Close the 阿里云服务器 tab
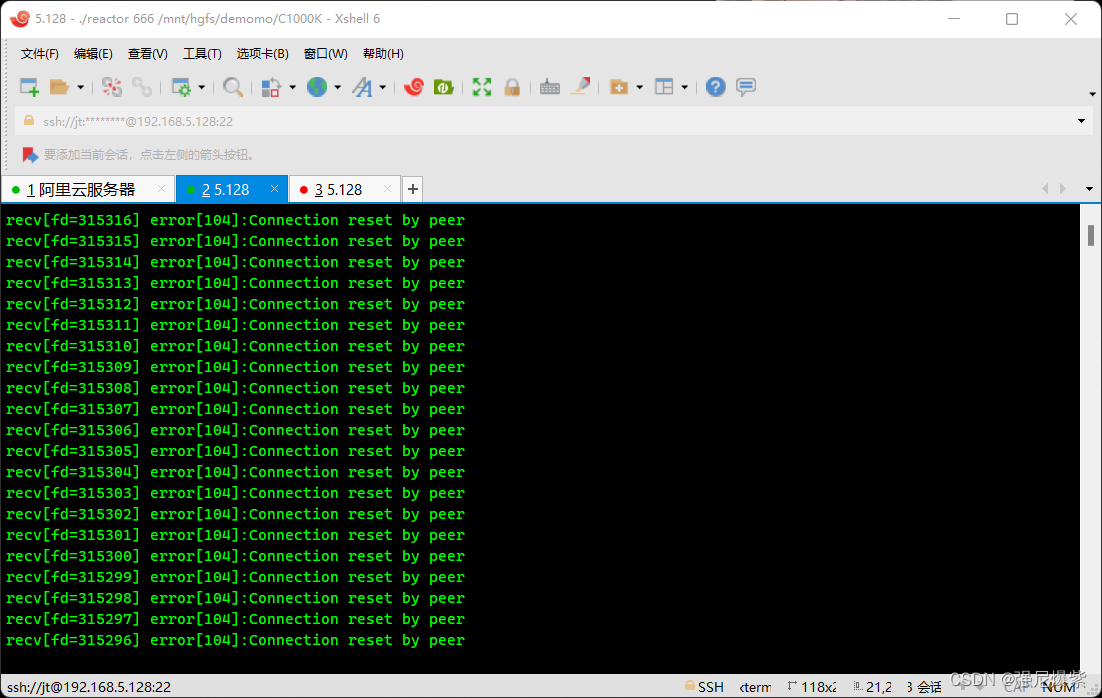1102x698 pixels. point(162,189)
